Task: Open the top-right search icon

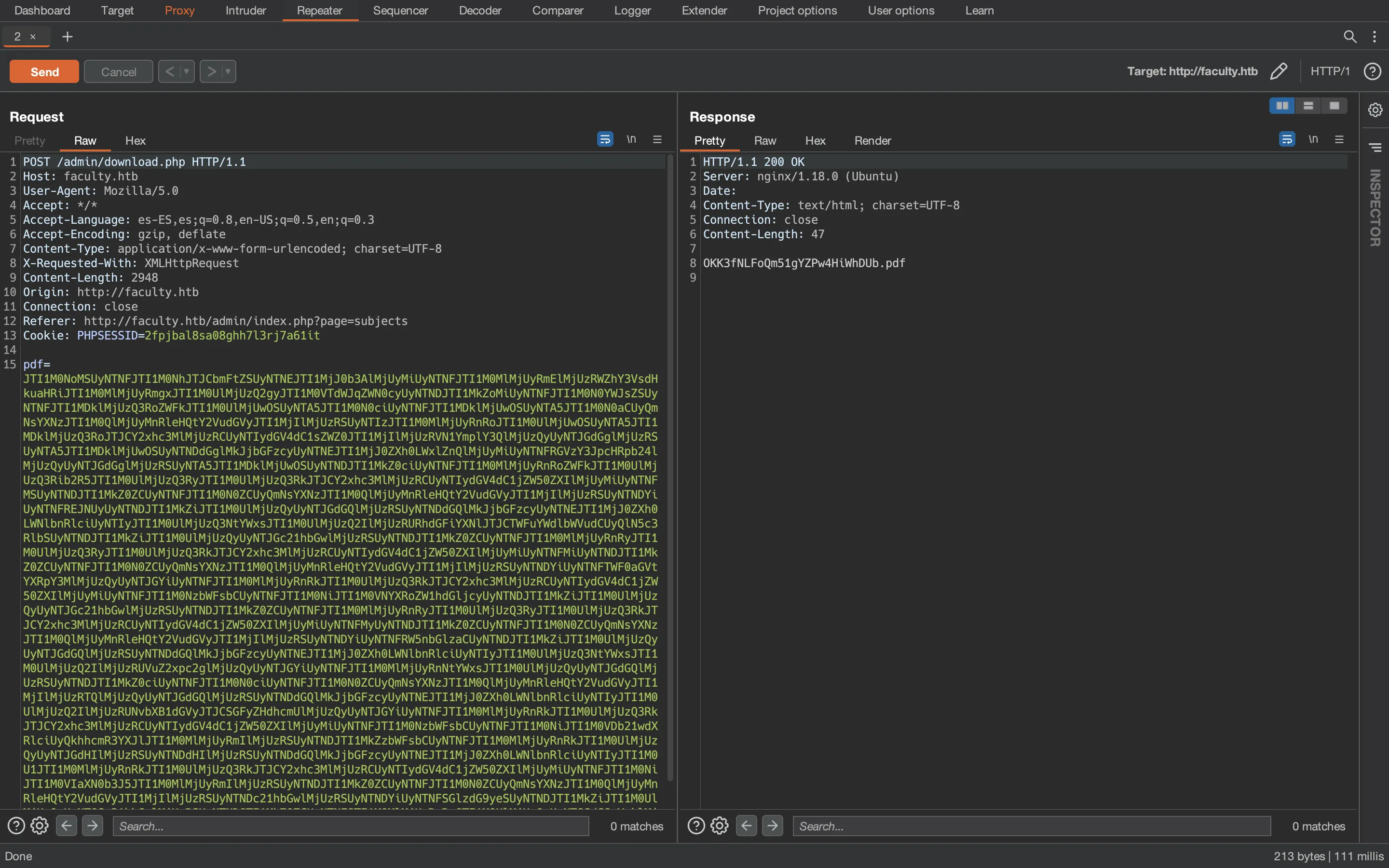Action: click(1350, 37)
